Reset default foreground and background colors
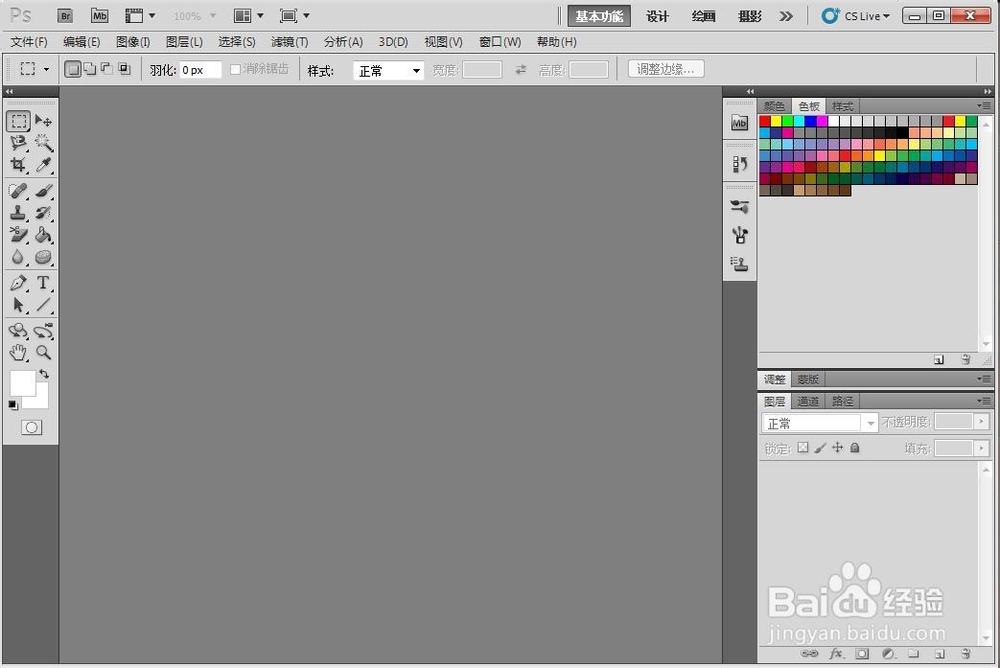The height and width of the screenshot is (668, 1000). click(x=13, y=405)
